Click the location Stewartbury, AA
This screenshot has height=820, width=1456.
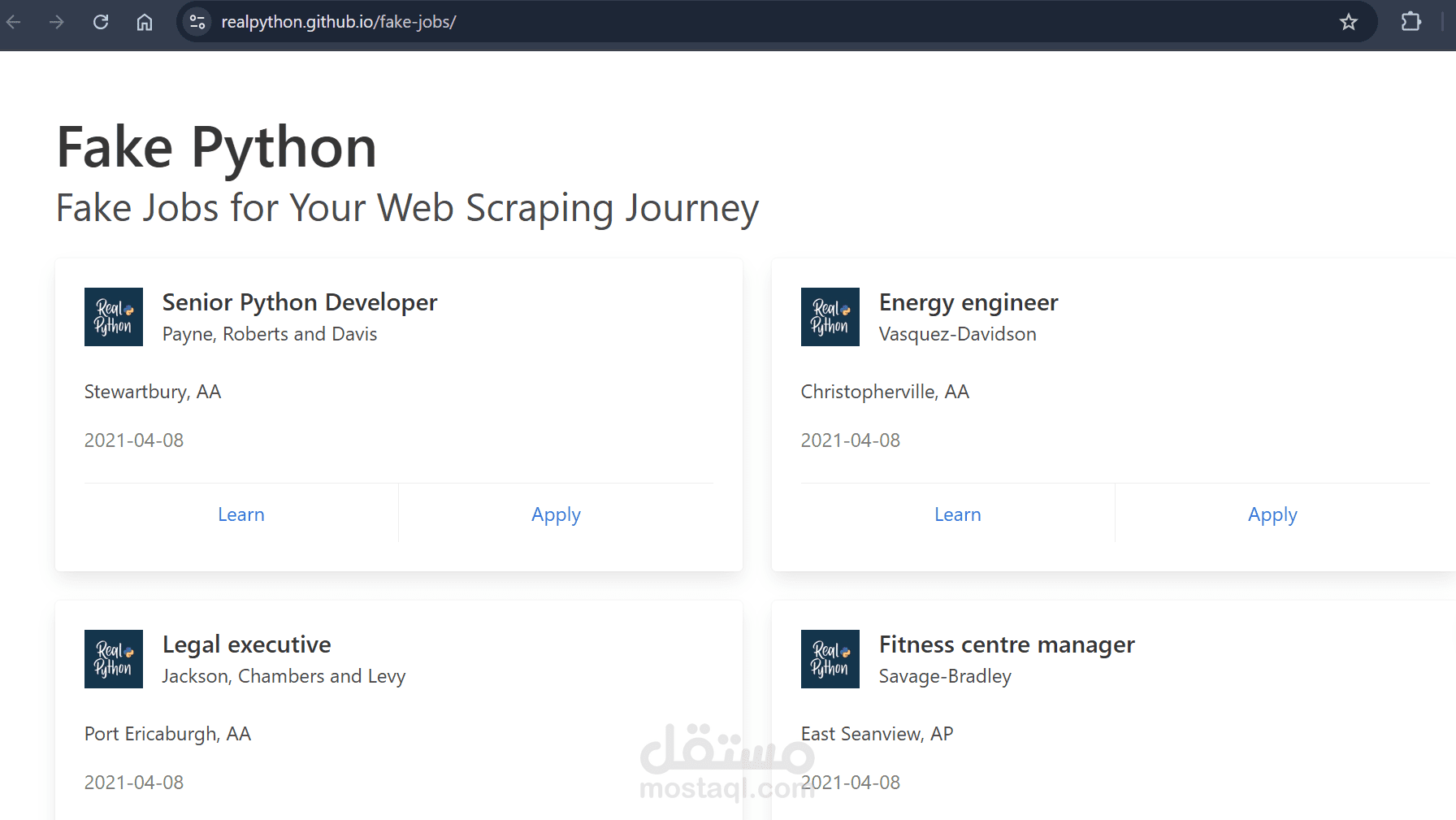(x=153, y=392)
